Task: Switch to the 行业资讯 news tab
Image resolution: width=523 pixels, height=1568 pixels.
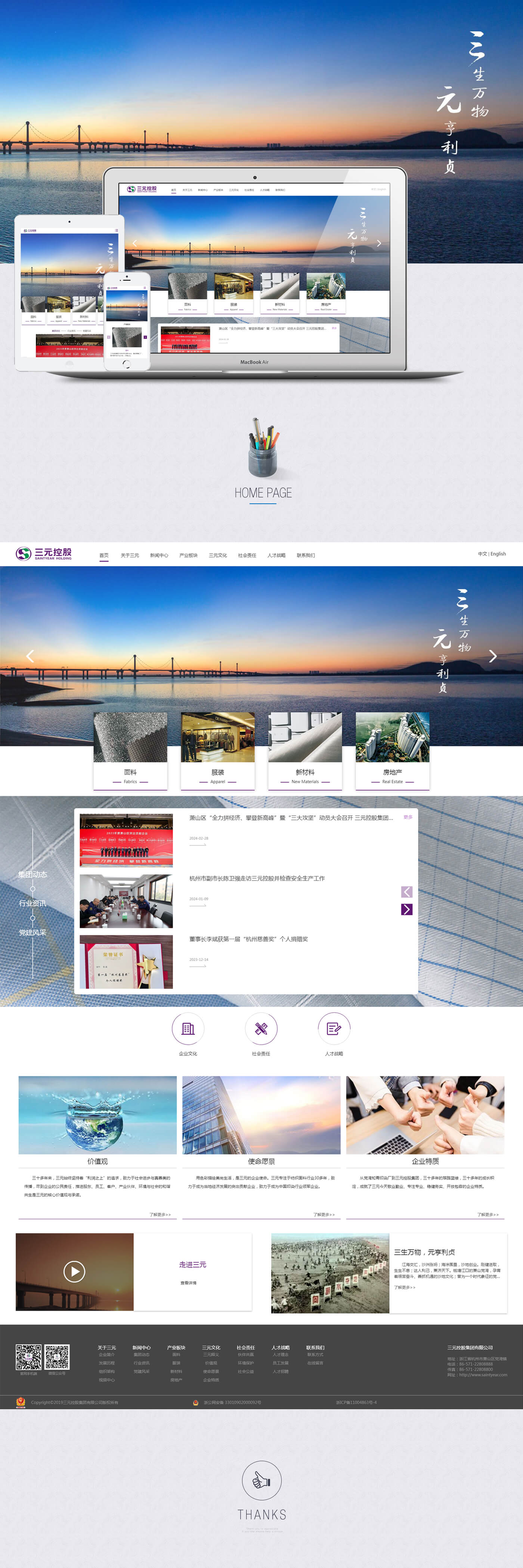Action: (x=32, y=903)
